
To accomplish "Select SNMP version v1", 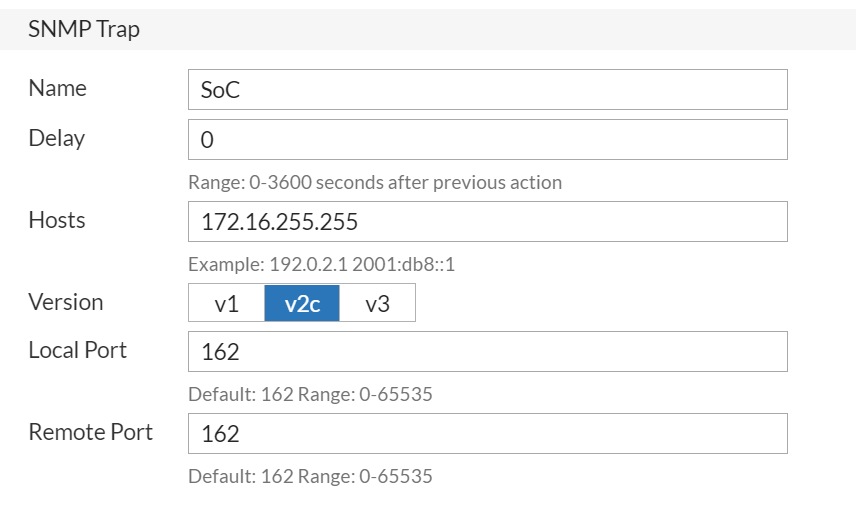I will click(x=227, y=304).
